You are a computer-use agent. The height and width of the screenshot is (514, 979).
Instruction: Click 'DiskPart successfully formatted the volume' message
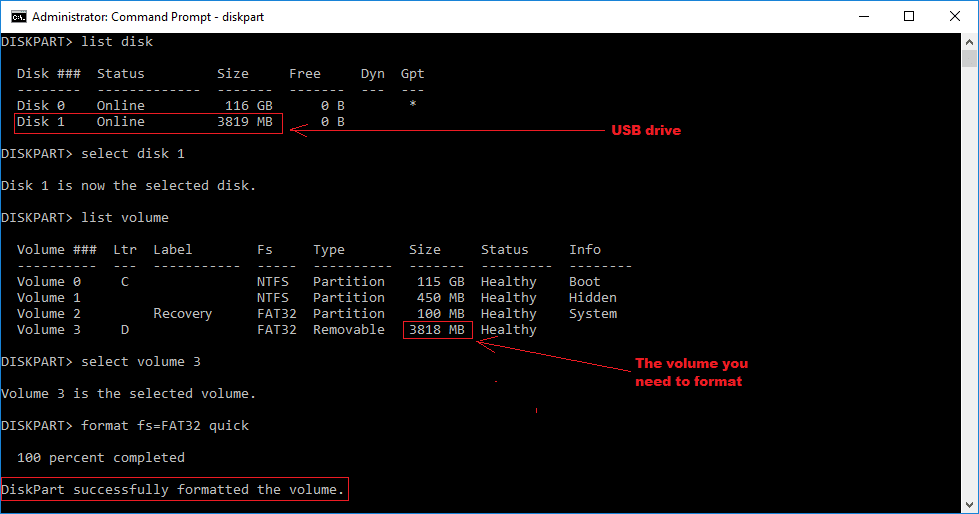[174, 490]
